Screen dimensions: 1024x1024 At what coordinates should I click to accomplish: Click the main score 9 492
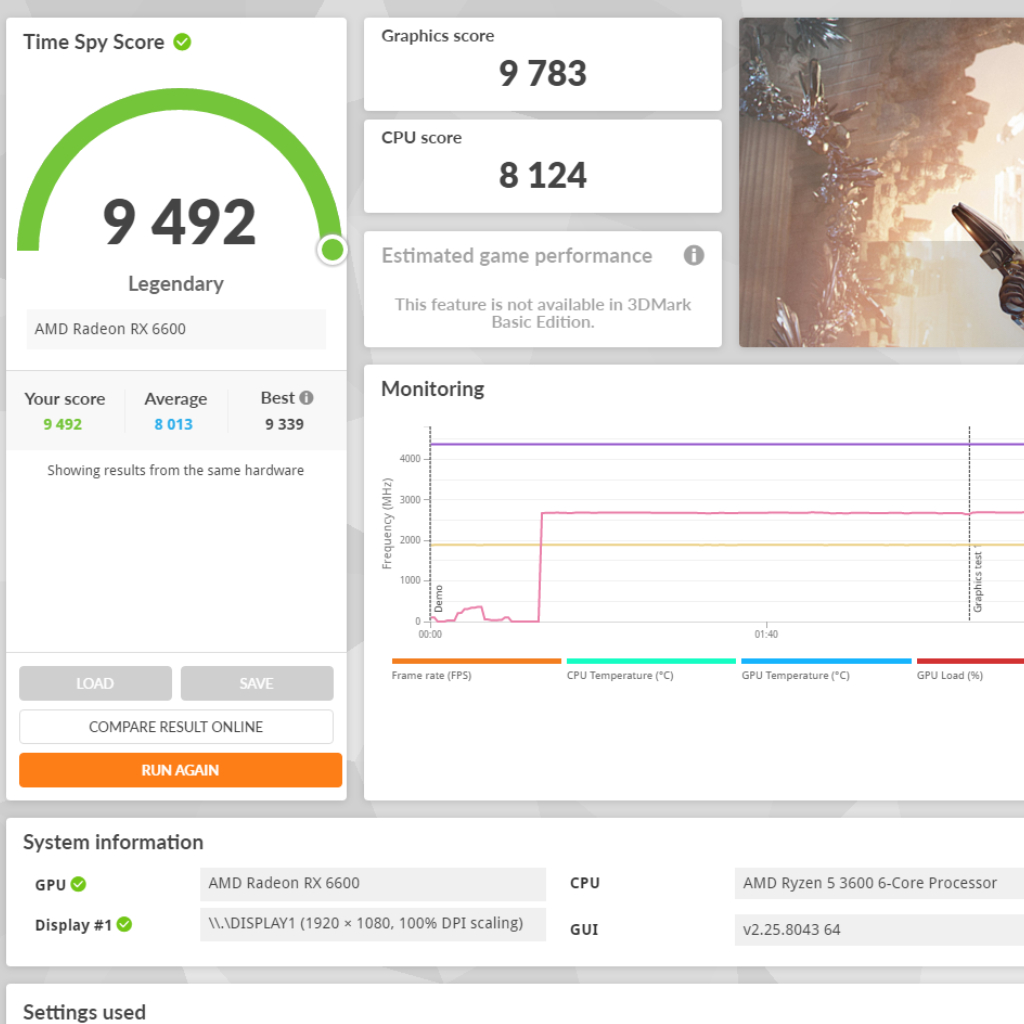(179, 222)
